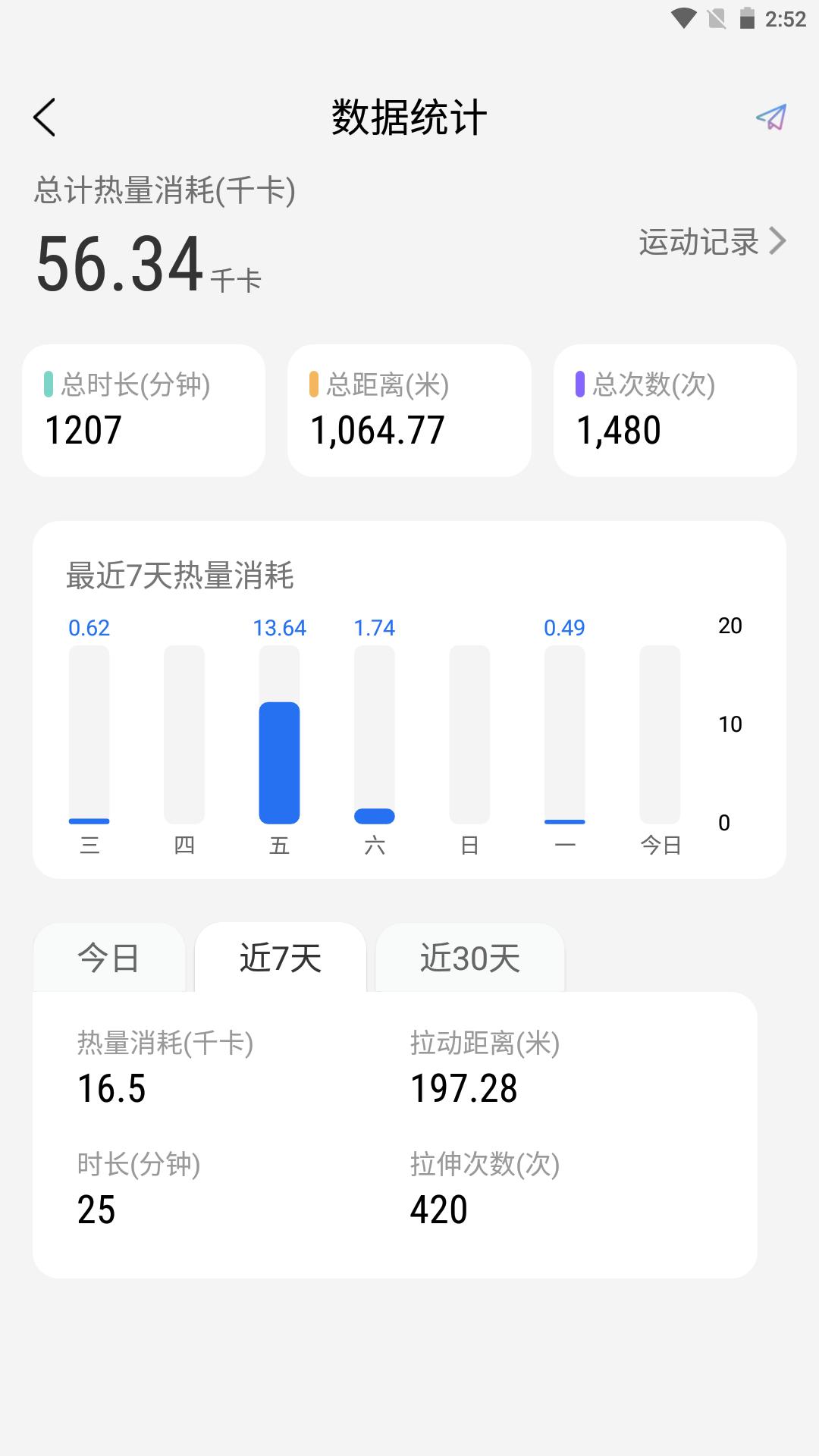Tap the 1,480 total count value
The image size is (819, 1456).
[x=619, y=431]
